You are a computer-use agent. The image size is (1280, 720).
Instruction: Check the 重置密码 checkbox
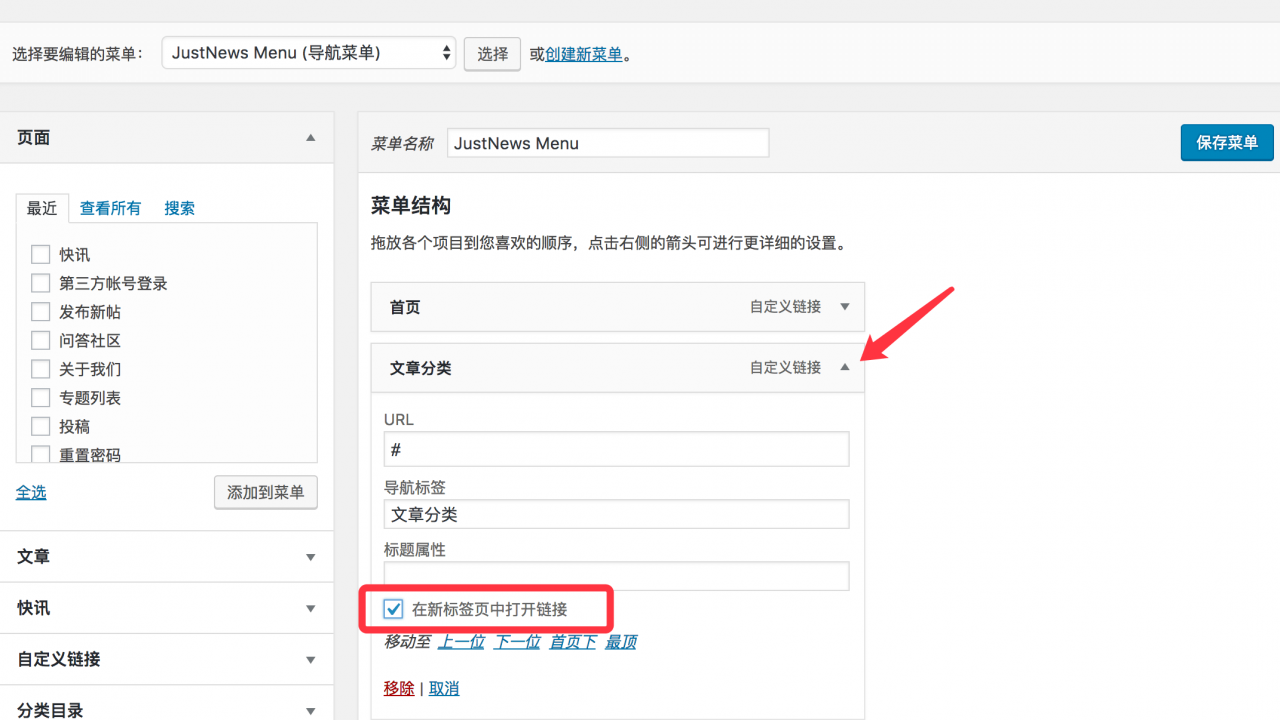point(41,455)
